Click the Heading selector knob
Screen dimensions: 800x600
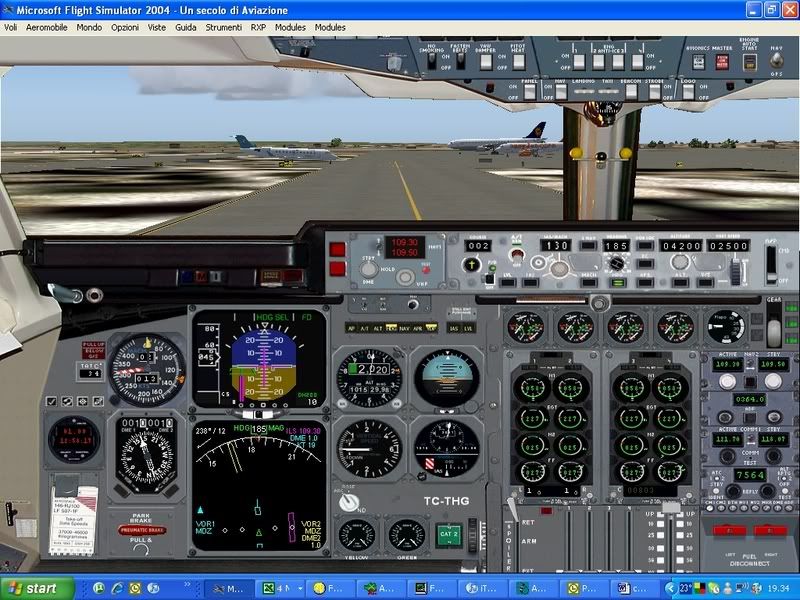point(616,264)
